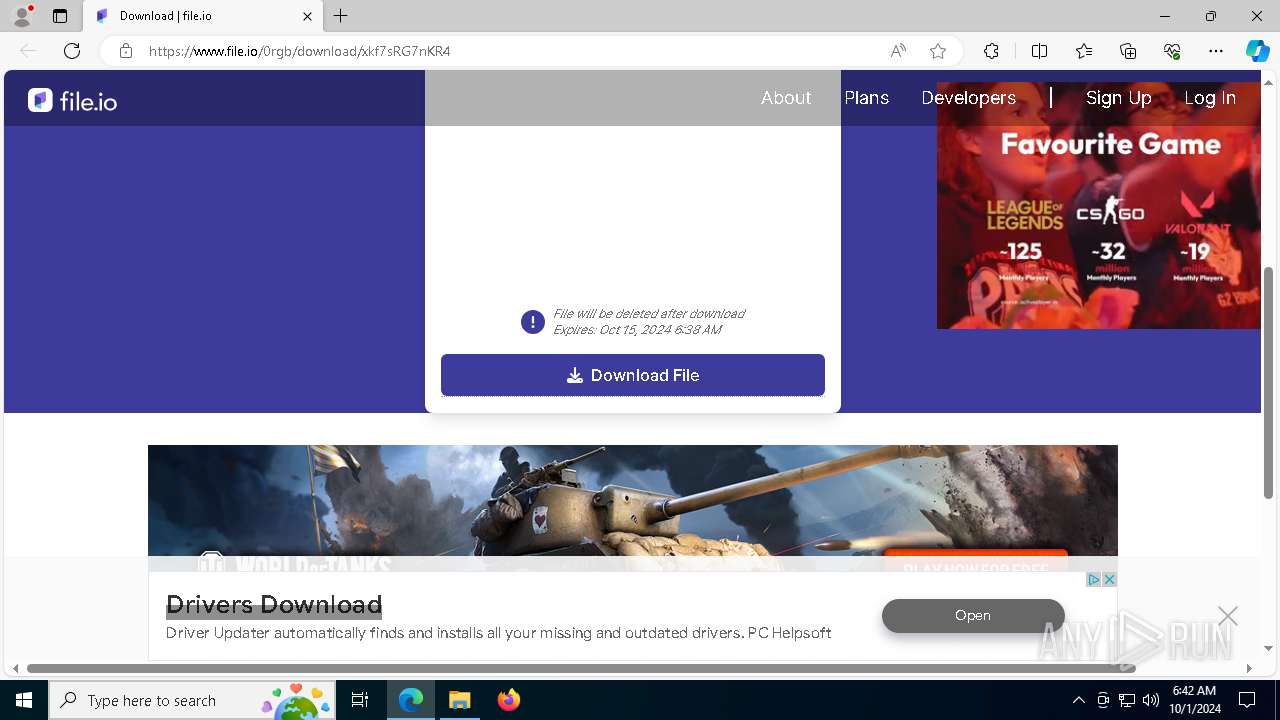Viewport: 1280px width, 720px height.
Task: Open the network status tray icon
Action: tap(1127, 700)
